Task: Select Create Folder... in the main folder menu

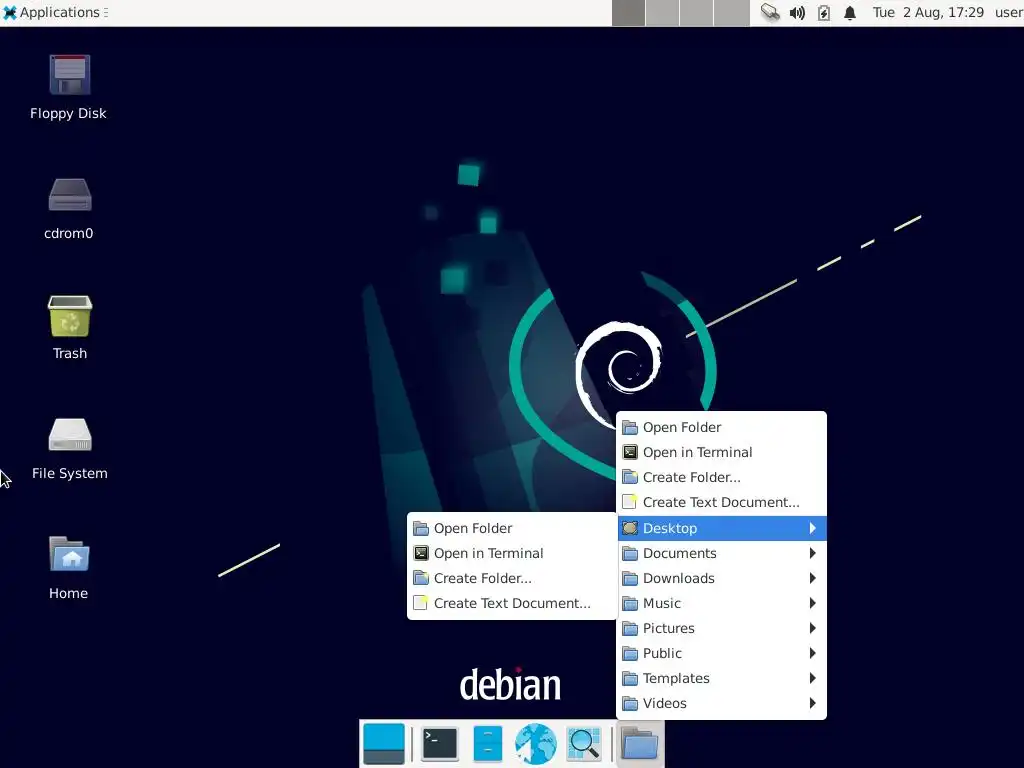Action: [x=722, y=477]
